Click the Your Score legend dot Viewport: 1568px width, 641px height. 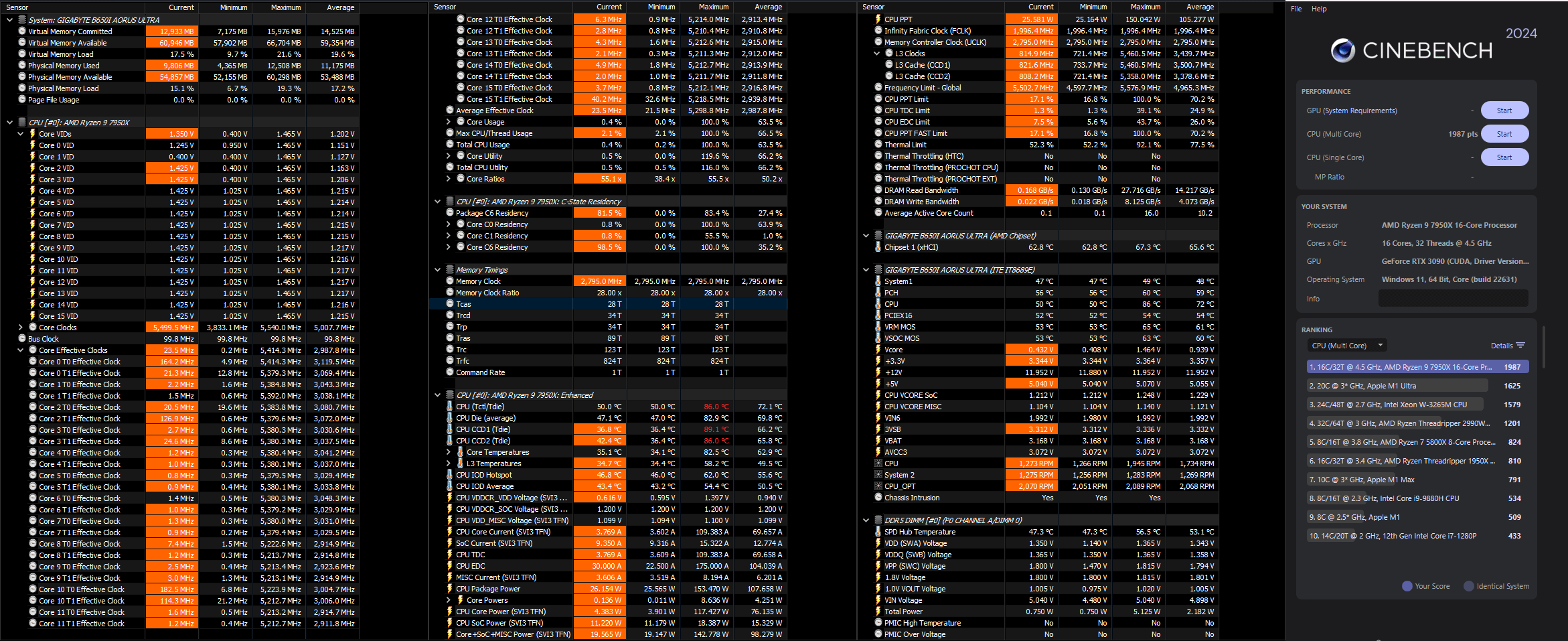[x=1407, y=586]
